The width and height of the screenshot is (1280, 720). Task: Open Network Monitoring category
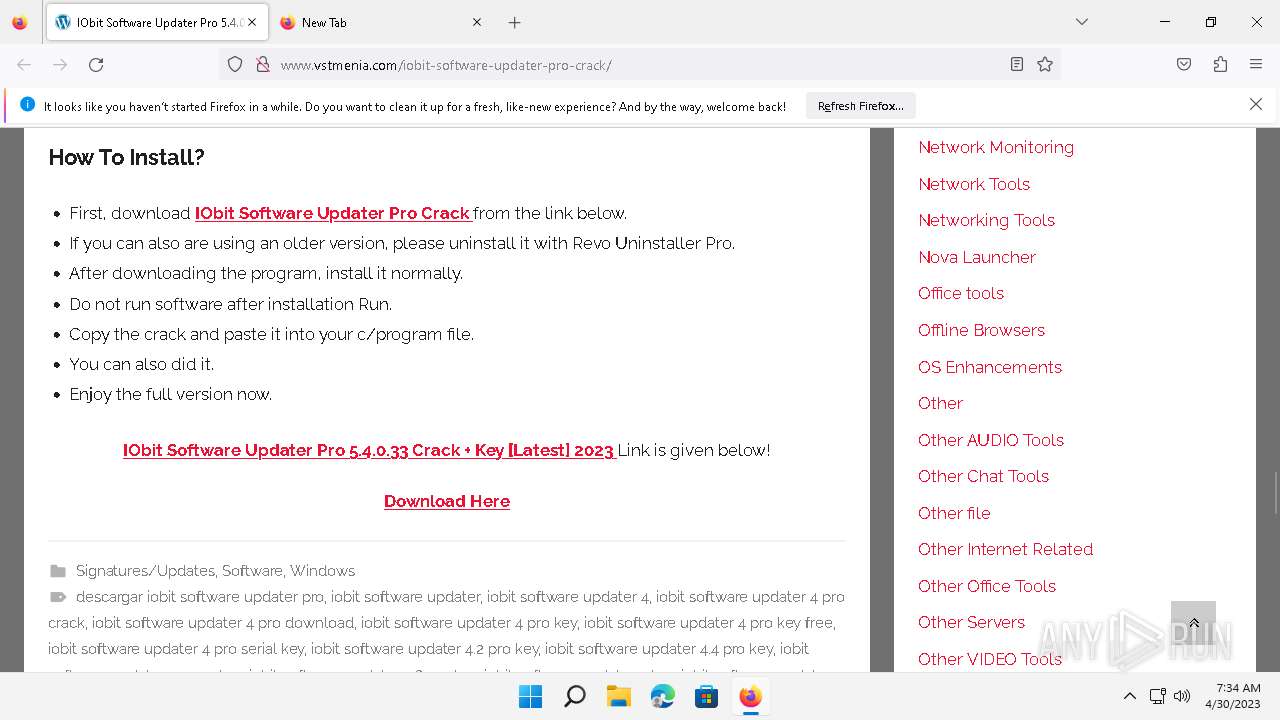pos(996,147)
